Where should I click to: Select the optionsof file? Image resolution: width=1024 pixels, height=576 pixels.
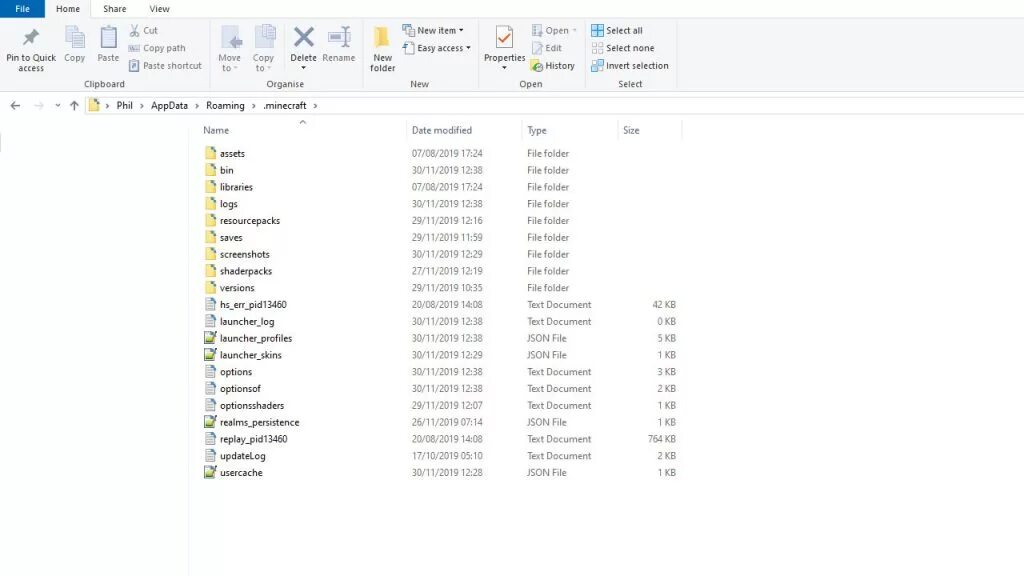(240, 389)
